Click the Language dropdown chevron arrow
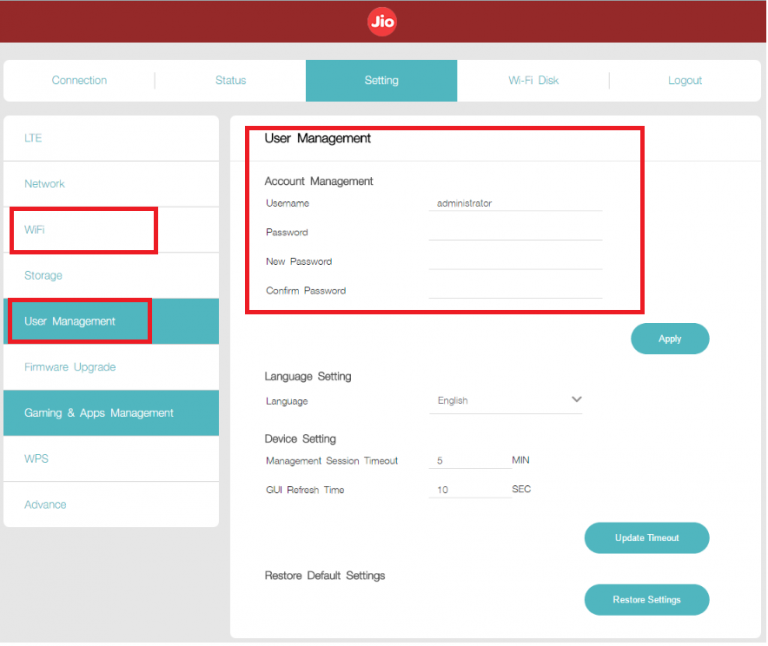 [576, 399]
